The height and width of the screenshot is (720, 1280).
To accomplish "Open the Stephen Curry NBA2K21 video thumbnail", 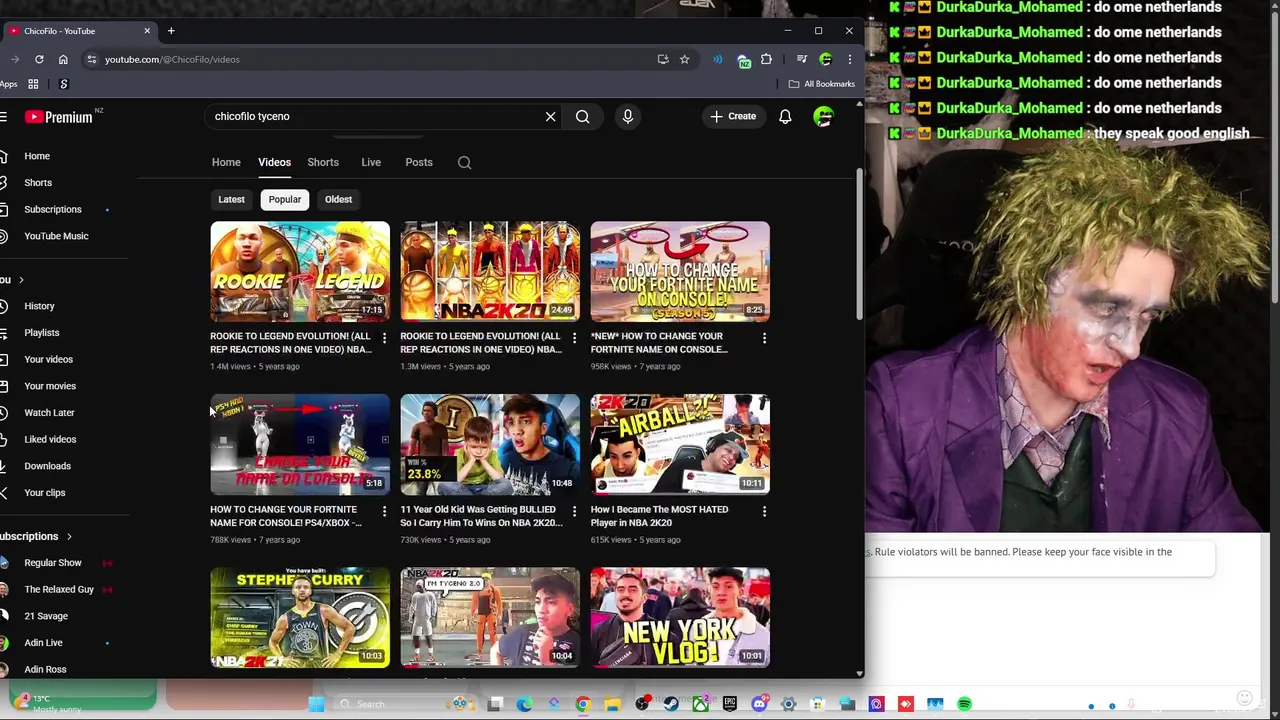I will [300, 617].
